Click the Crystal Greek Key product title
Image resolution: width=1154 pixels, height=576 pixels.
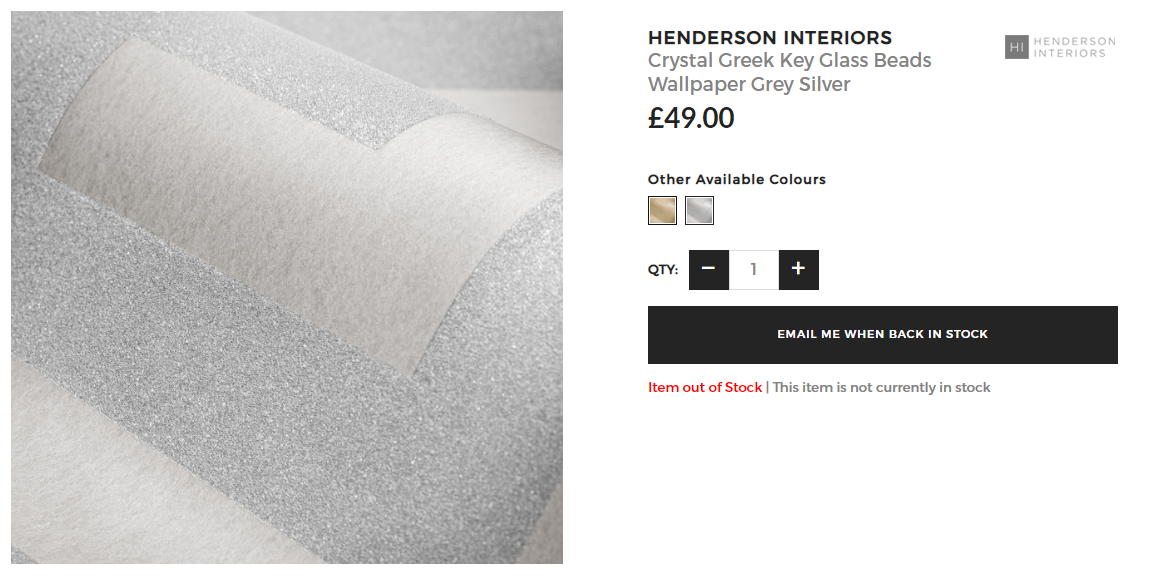(790, 72)
